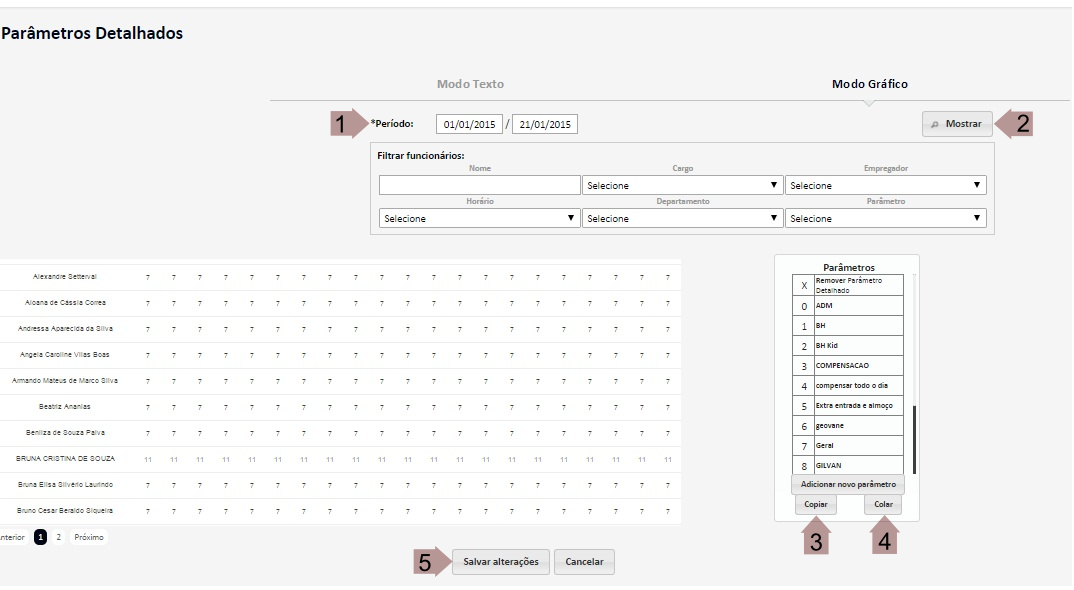Switch to Modo Texto tab
This screenshot has width=1074, height=590.
pyautogui.click(x=470, y=84)
